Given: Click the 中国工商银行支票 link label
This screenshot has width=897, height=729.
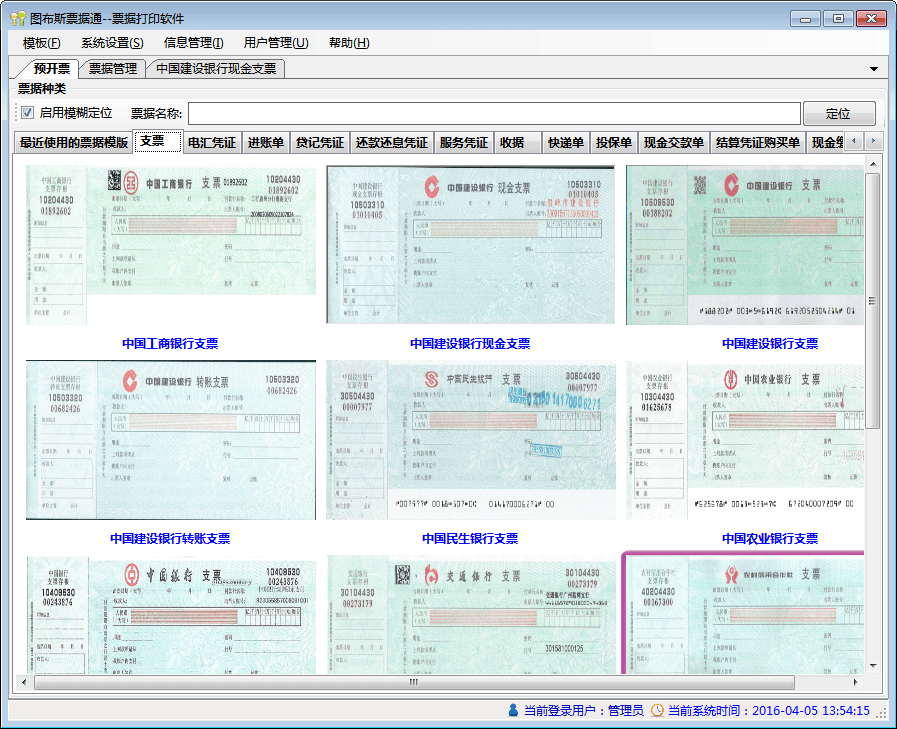Looking at the screenshot, I should pyautogui.click(x=170, y=343).
